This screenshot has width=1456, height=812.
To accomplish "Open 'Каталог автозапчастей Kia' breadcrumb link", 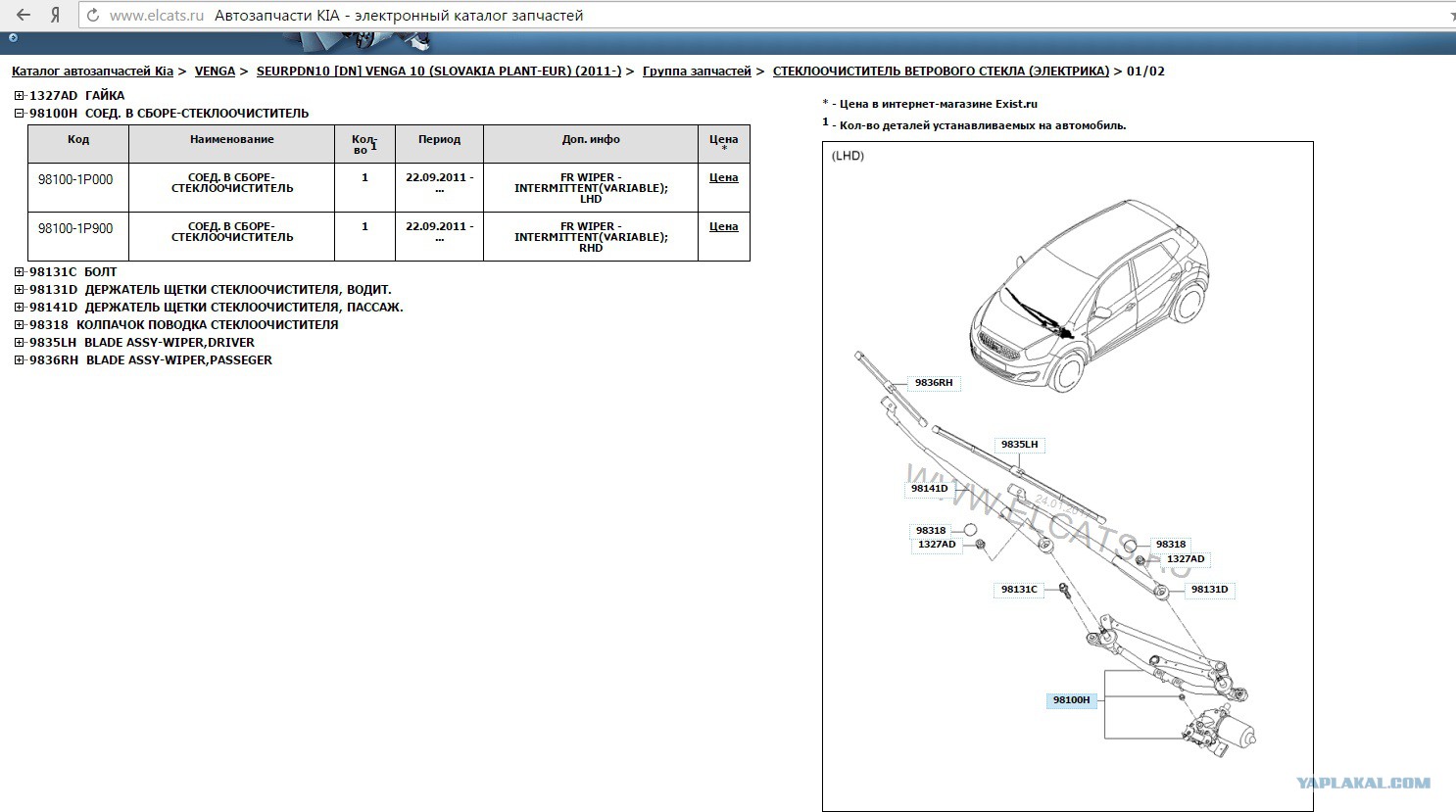I will (x=92, y=72).
